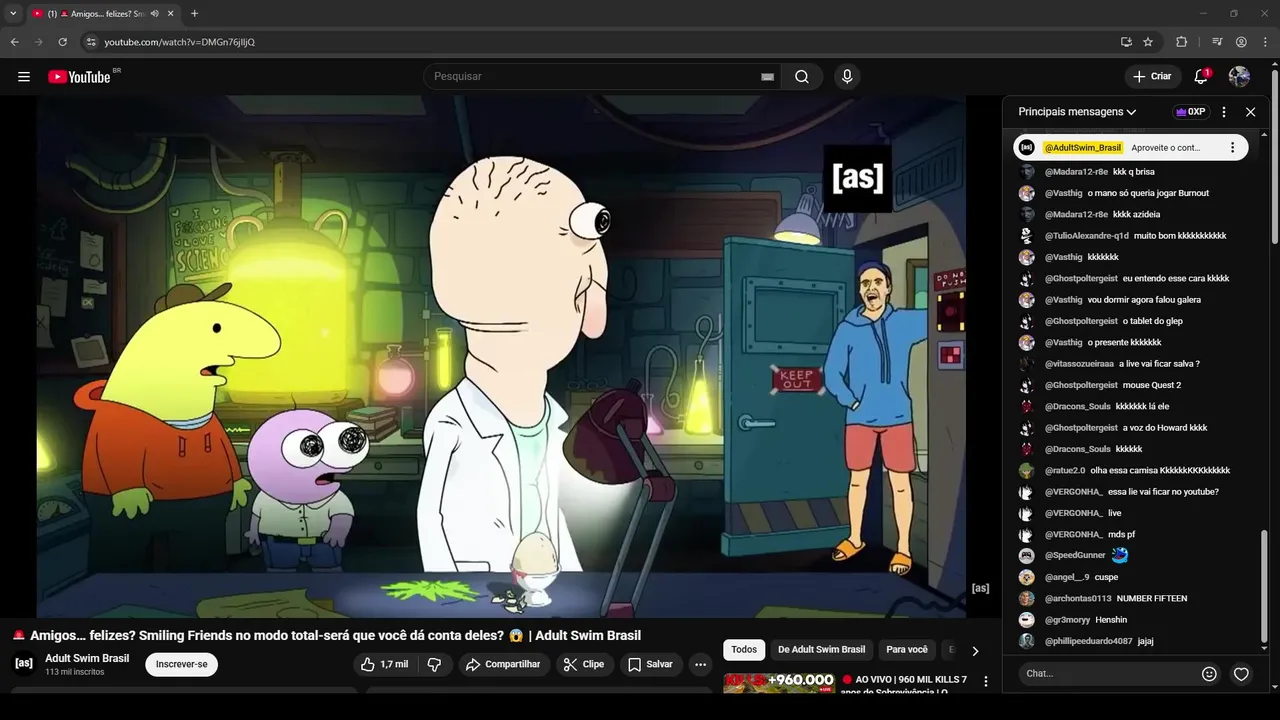The image size is (1280, 720).
Task: Open the media control icon in toolbar
Action: [1217, 42]
